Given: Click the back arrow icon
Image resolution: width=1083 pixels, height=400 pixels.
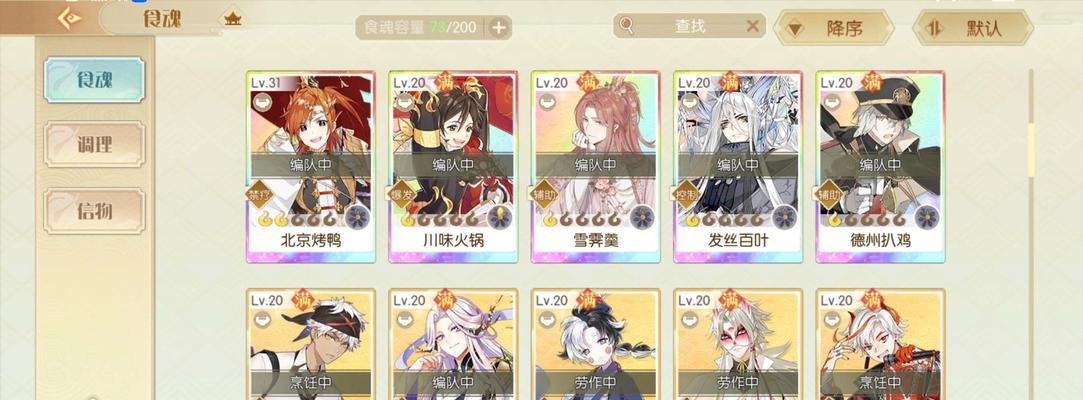Looking at the screenshot, I should coord(69,18).
